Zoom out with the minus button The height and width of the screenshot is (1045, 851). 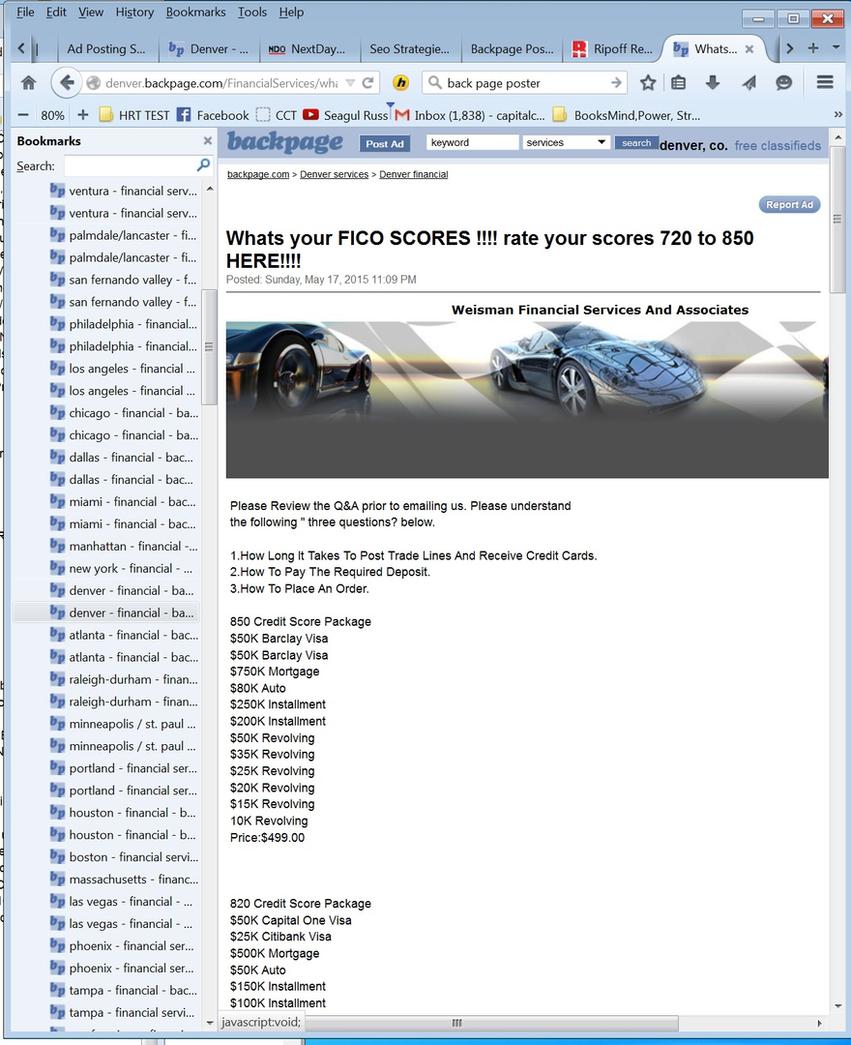pos(23,115)
